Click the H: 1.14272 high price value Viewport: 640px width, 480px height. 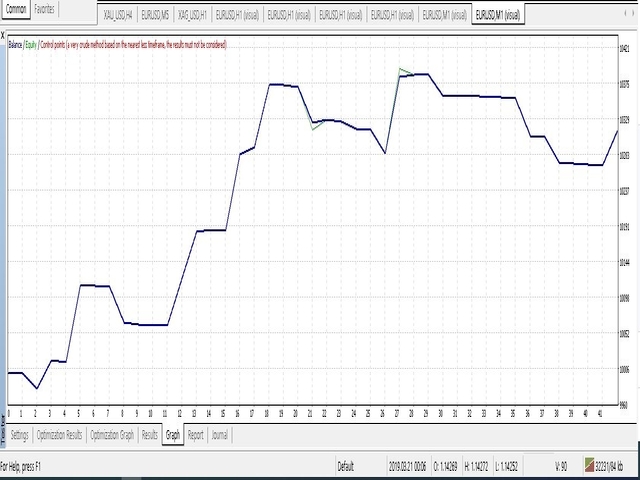(476, 466)
